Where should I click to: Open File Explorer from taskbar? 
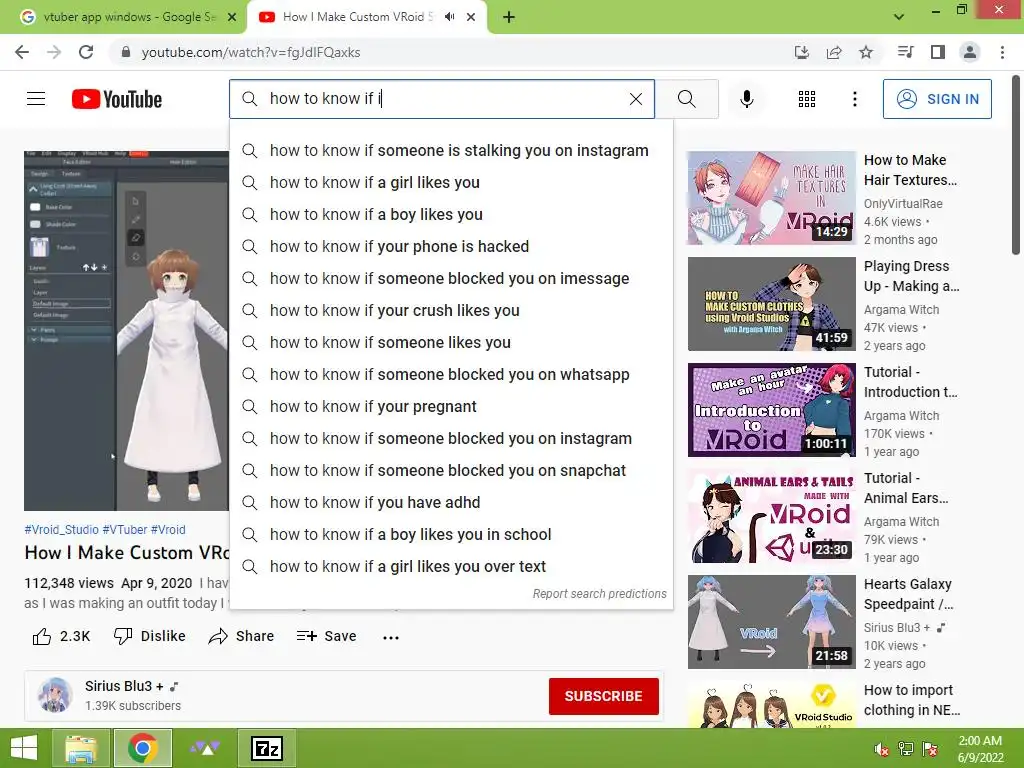(x=81, y=748)
